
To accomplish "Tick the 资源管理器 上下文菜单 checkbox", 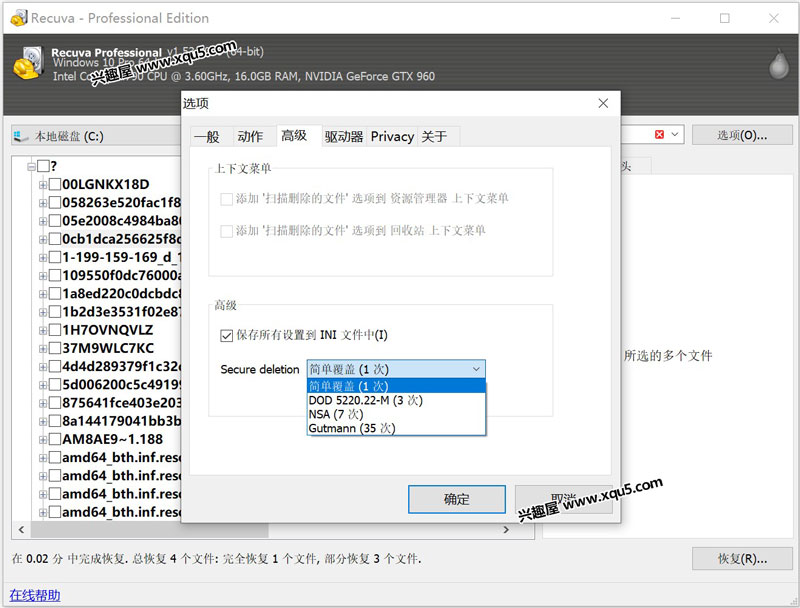I will tap(226, 199).
